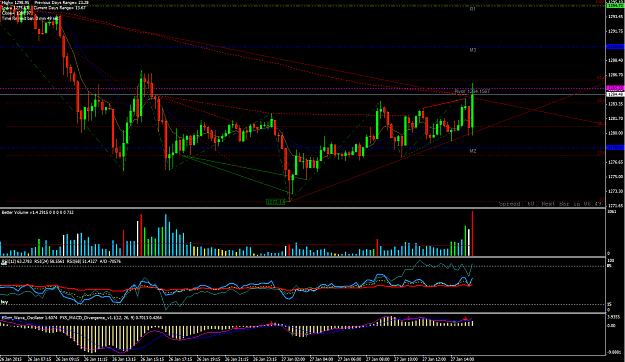Click the Elliott Wave Oscillator indicator label
The image size is (625, 362).
tap(29, 318)
